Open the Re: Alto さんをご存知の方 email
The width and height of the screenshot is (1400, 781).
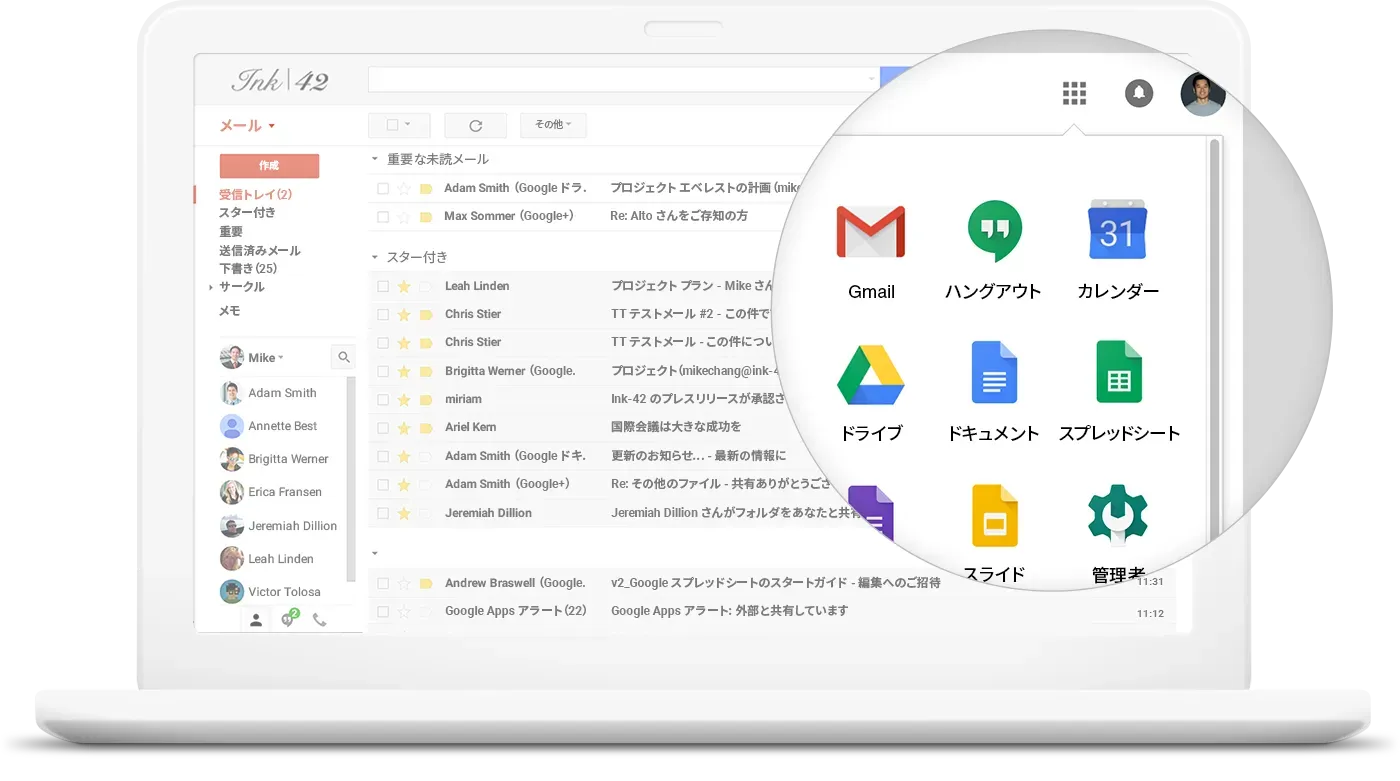tap(679, 216)
